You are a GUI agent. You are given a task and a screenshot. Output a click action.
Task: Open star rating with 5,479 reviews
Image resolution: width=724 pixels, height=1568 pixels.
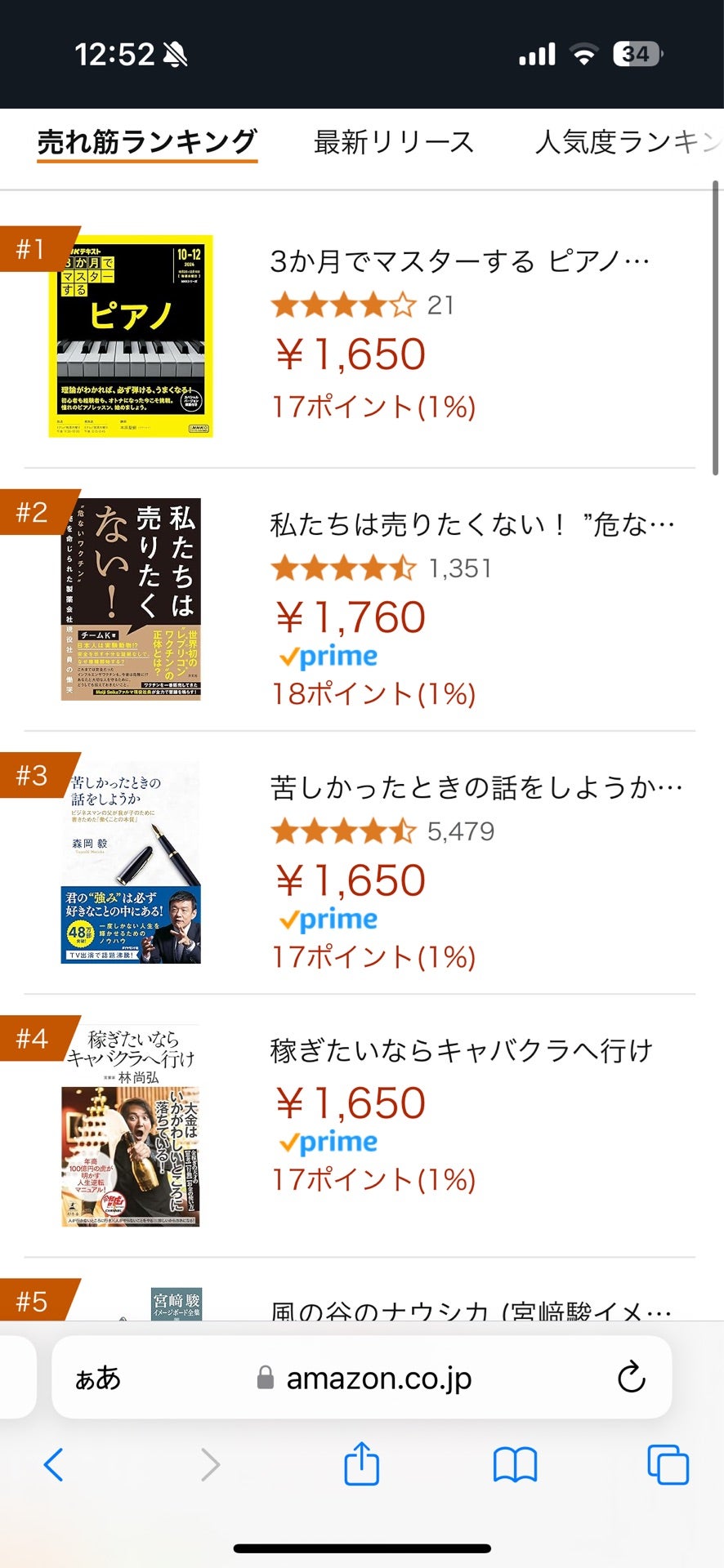[x=344, y=831]
